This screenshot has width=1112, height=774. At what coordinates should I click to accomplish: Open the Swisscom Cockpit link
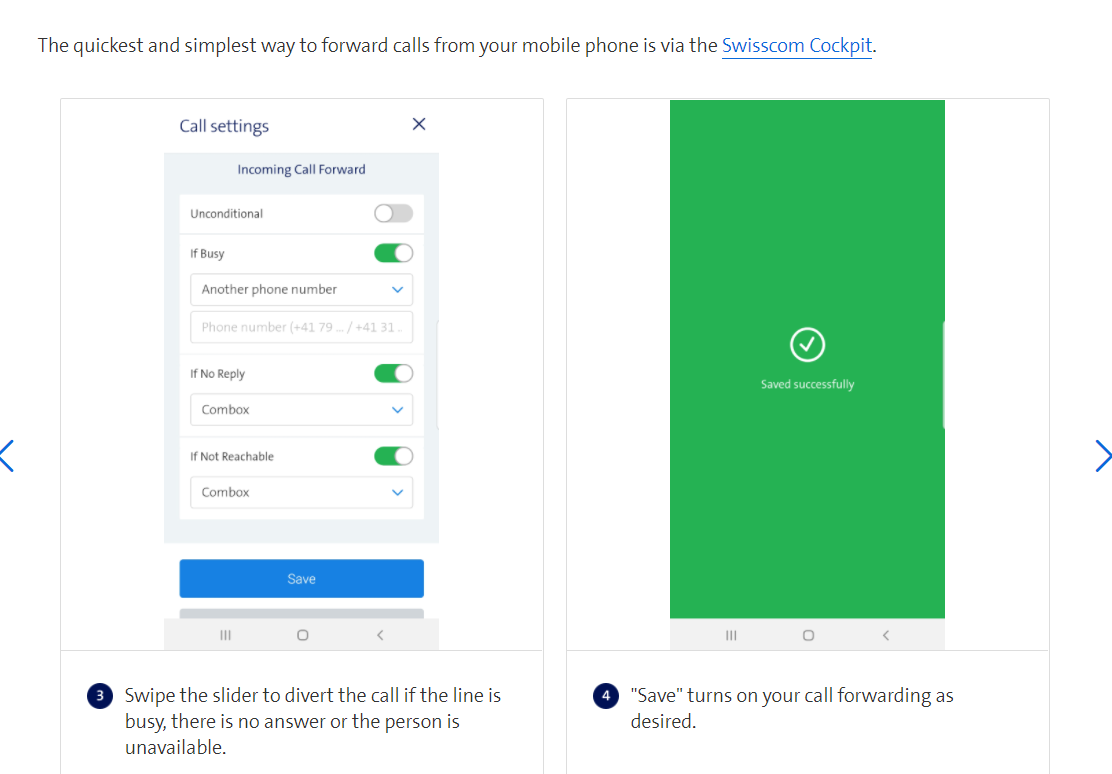point(796,46)
